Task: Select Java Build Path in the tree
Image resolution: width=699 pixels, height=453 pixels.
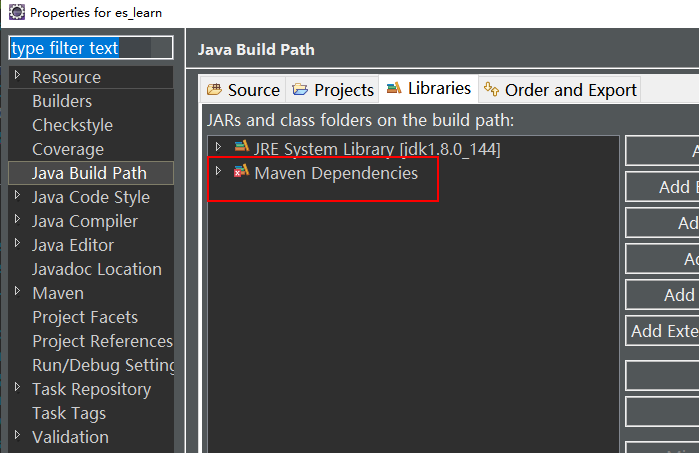Action: [91, 173]
